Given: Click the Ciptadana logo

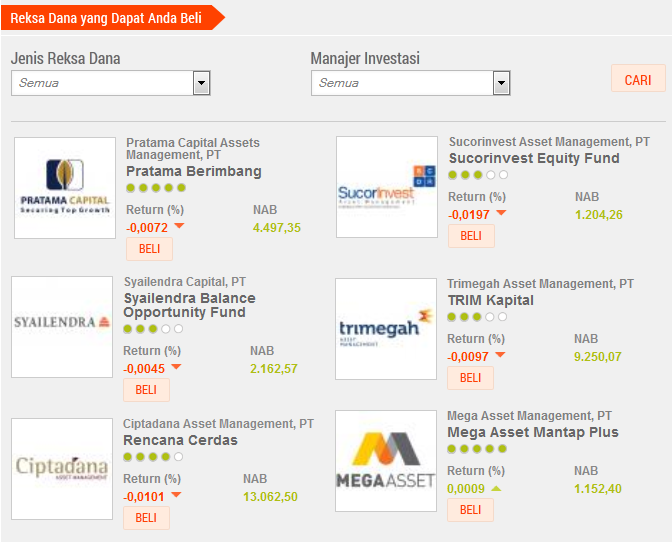Looking at the screenshot, I should pyautogui.click(x=62, y=468).
